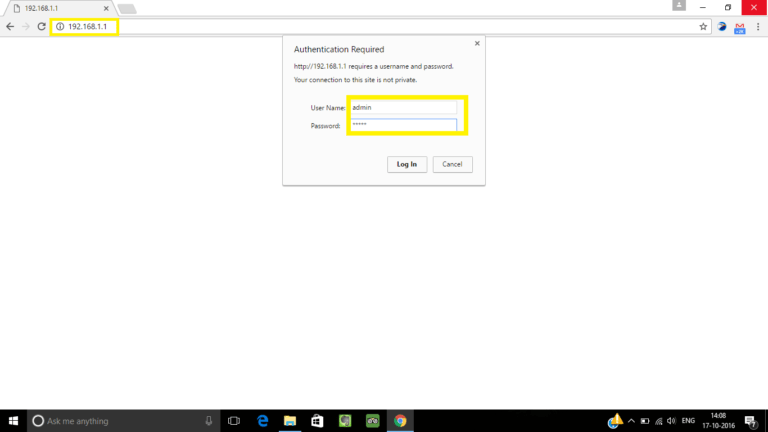Open the TripAdvisor taskbar icon
Image resolution: width=768 pixels, height=432 pixels.
coord(373,421)
